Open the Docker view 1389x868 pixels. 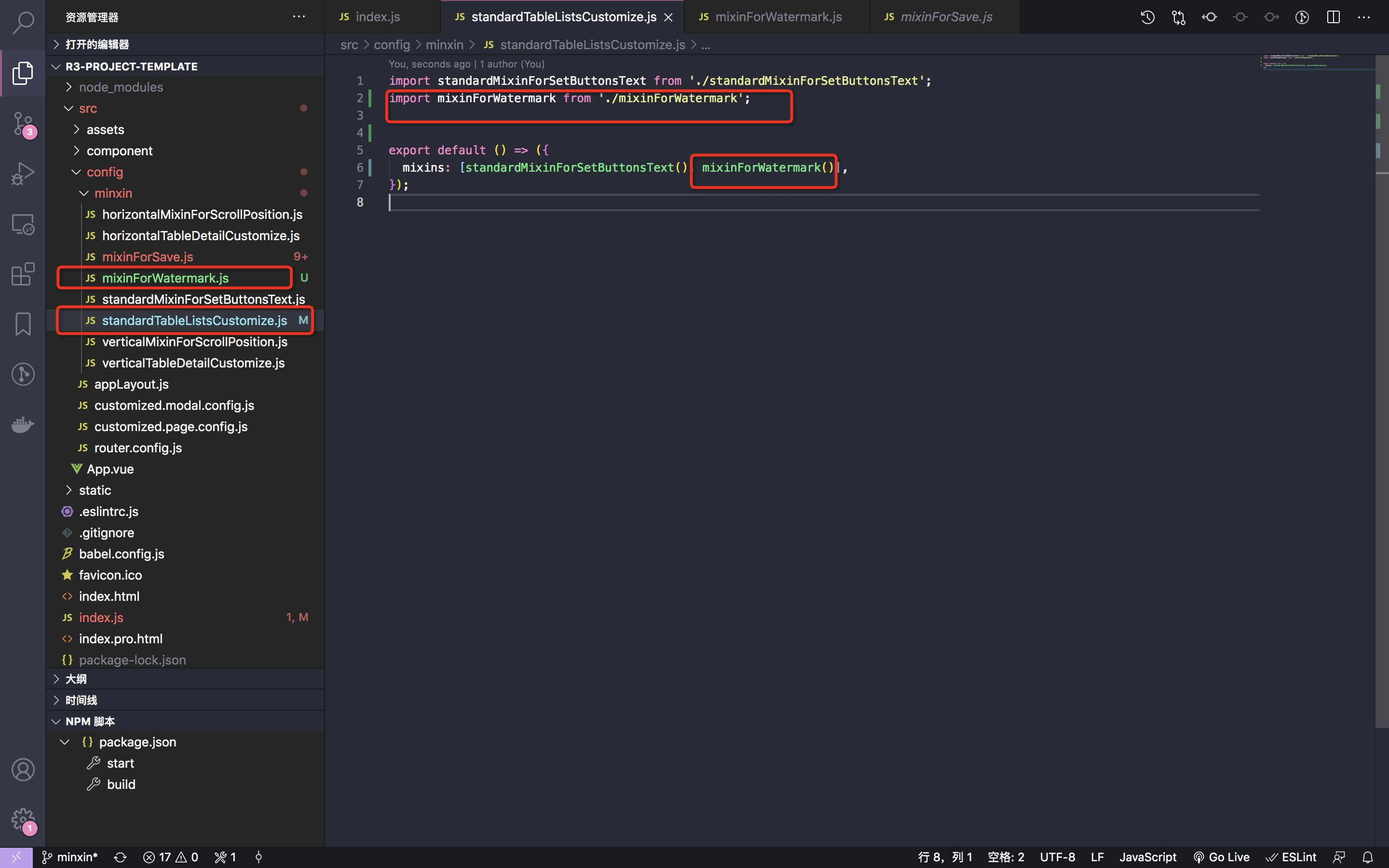click(23, 424)
